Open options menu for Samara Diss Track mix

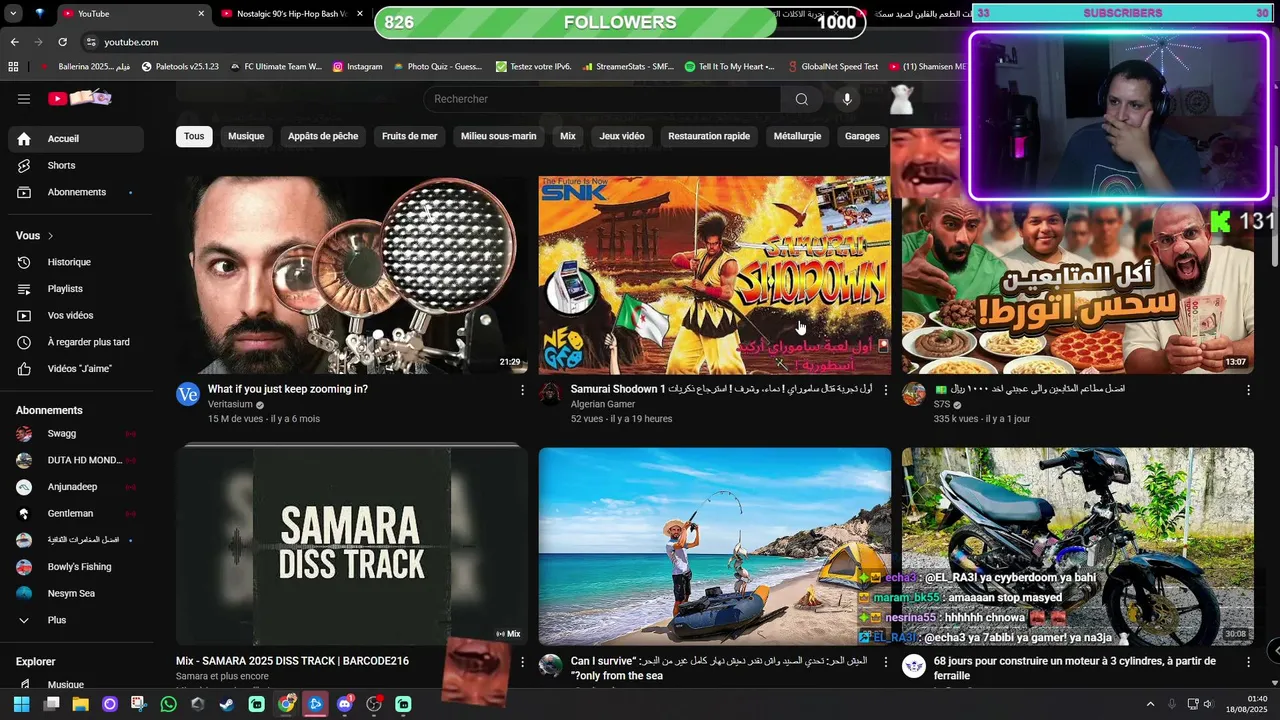coord(522,662)
